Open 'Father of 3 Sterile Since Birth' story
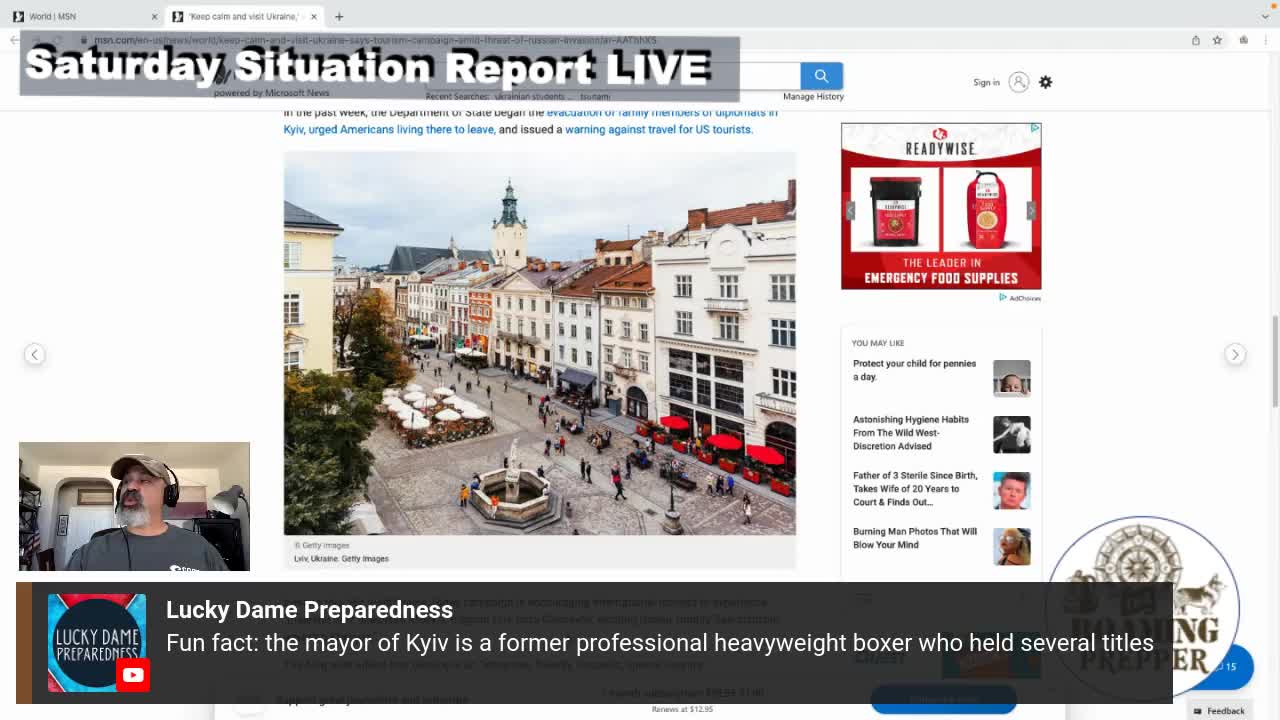The height and width of the screenshot is (720, 1280). 915,489
